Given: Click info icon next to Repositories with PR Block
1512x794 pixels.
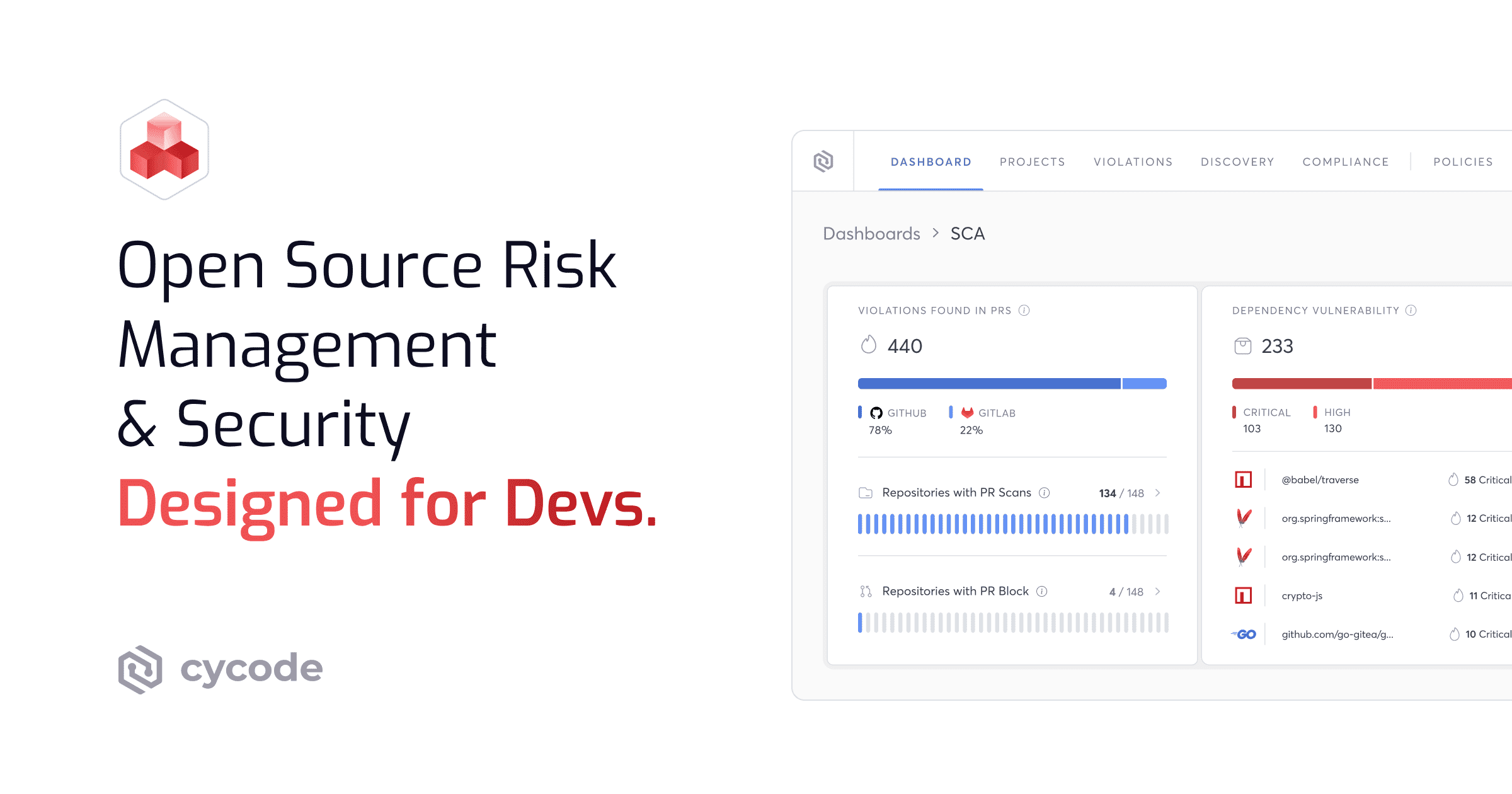Looking at the screenshot, I should coord(1042,591).
